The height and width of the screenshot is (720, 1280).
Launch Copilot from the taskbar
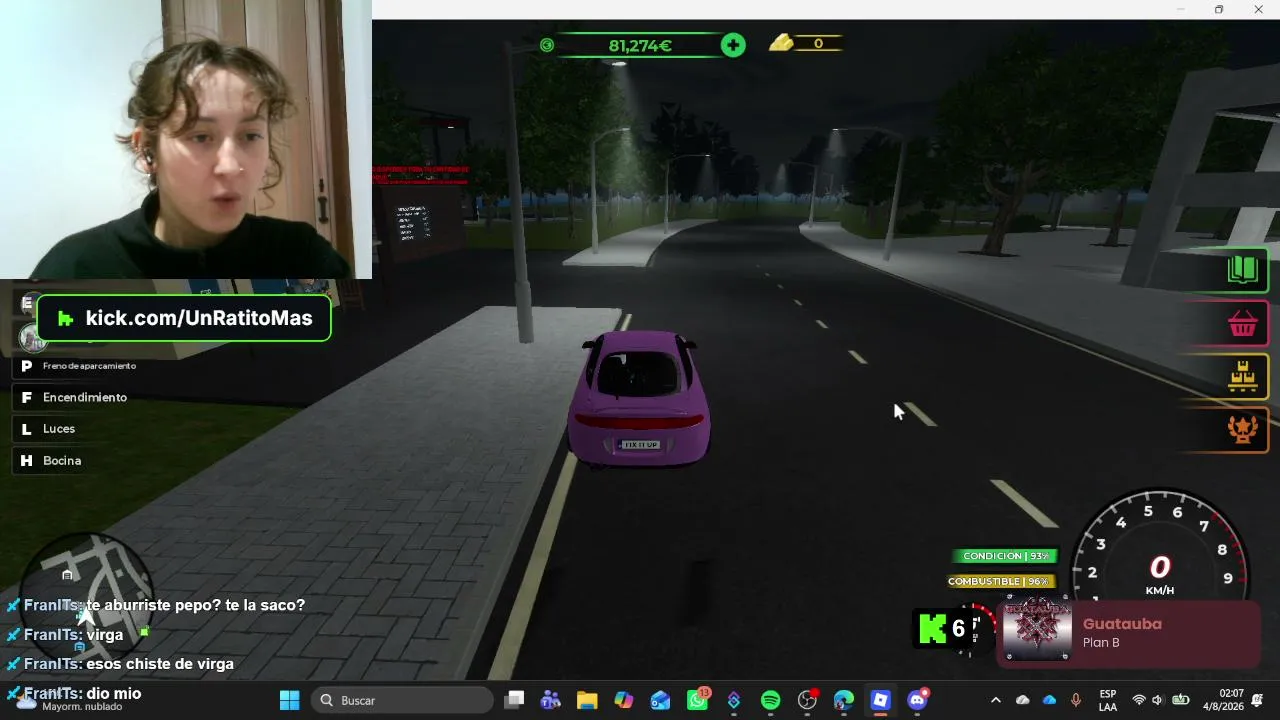(624, 700)
